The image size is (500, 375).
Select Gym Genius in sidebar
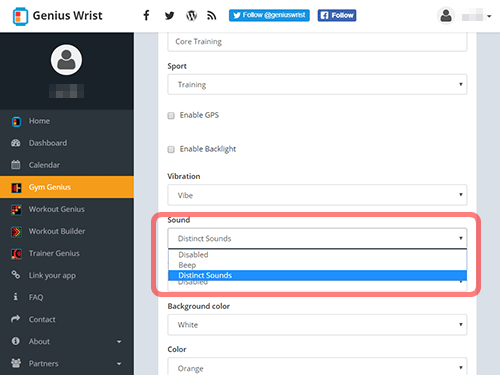[67, 187]
